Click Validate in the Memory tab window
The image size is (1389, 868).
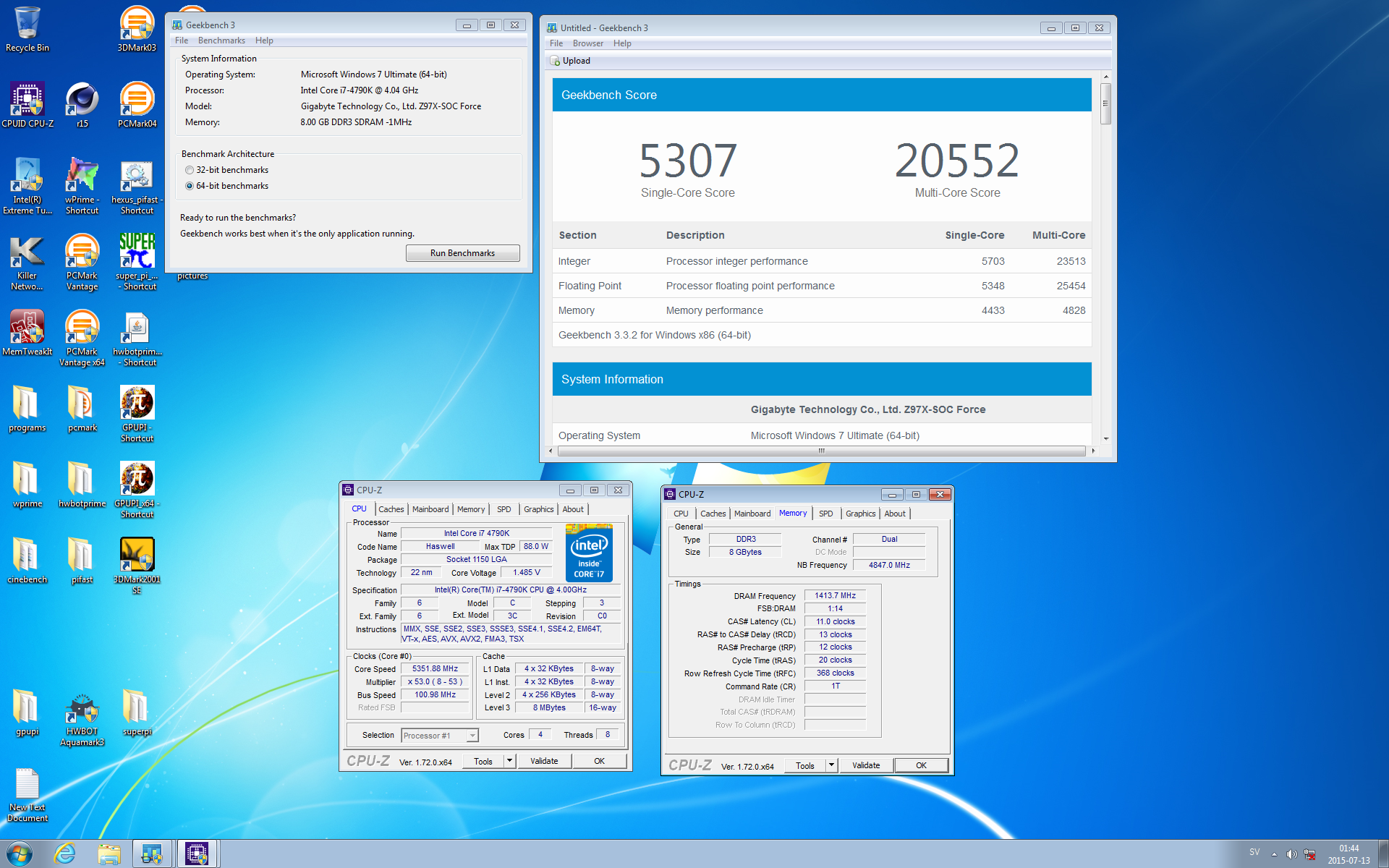[x=866, y=765]
